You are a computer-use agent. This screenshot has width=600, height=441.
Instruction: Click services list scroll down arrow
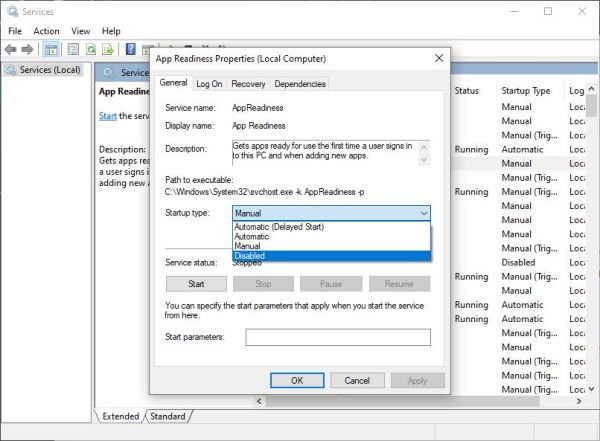[591, 389]
